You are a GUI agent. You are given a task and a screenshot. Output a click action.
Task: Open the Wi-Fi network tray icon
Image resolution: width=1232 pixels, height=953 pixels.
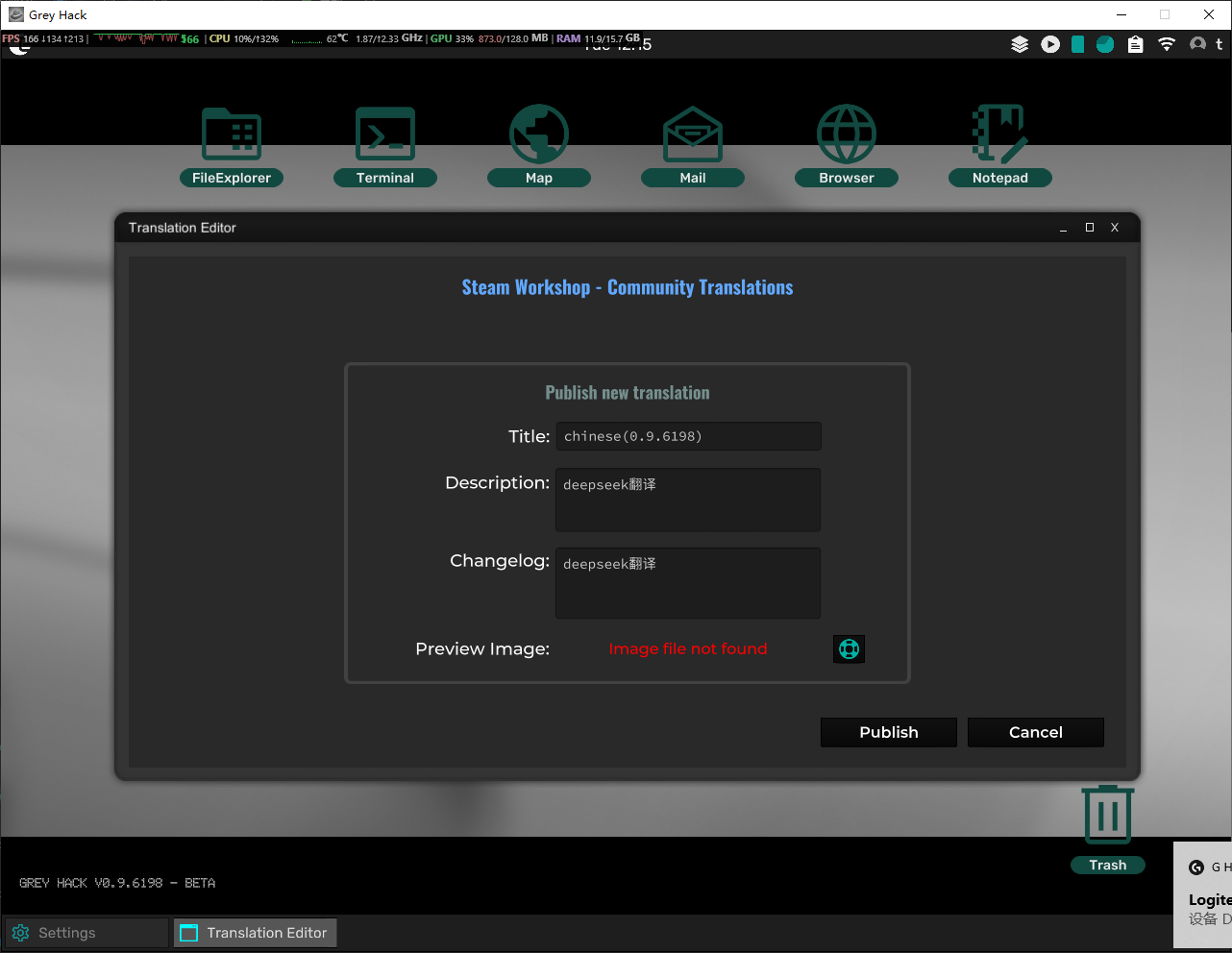[1167, 44]
